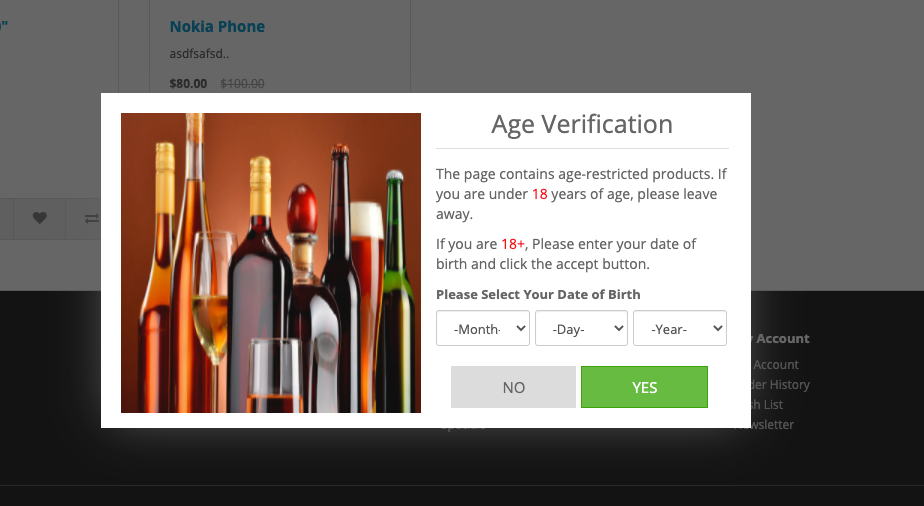The height and width of the screenshot is (506, 924).
Task: Click the Age Verification heading
Action: tap(582, 124)
